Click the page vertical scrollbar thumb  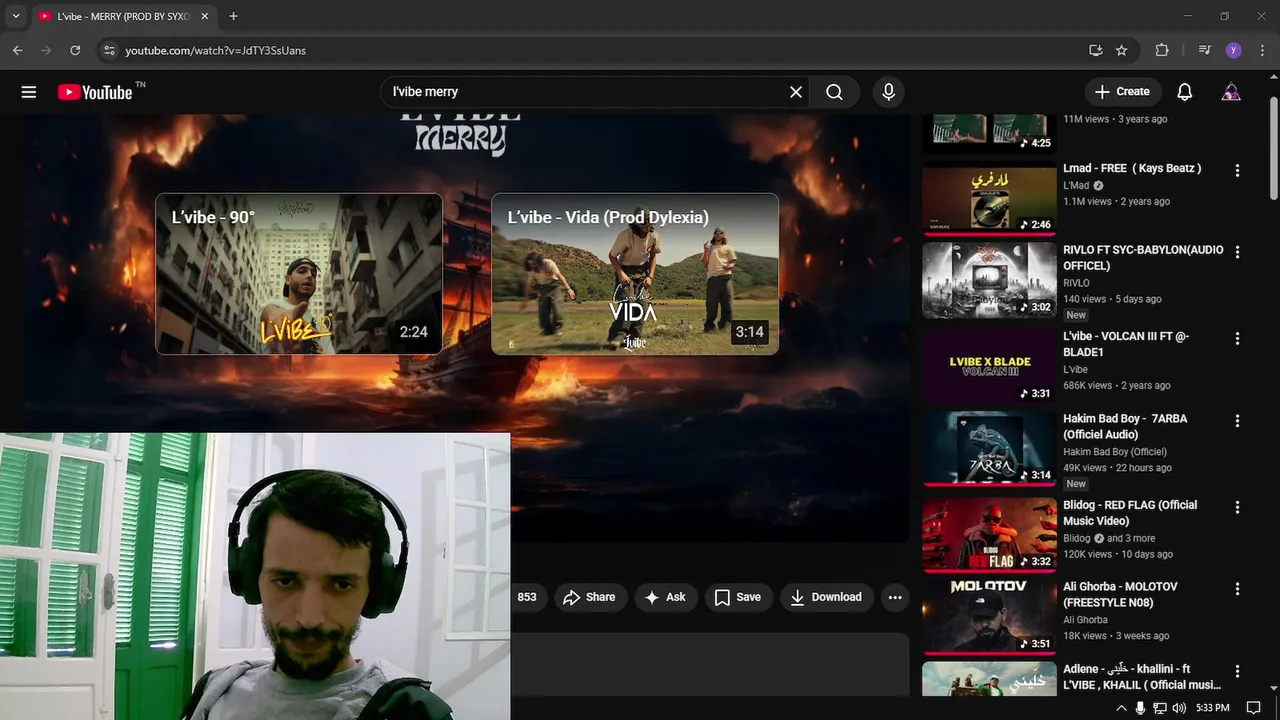[1273, 150]
